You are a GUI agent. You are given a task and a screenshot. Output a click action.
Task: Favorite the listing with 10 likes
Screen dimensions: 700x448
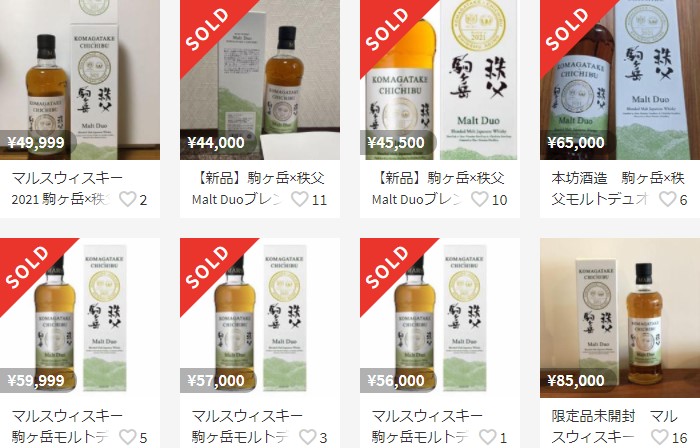click(x=479, y=199)
